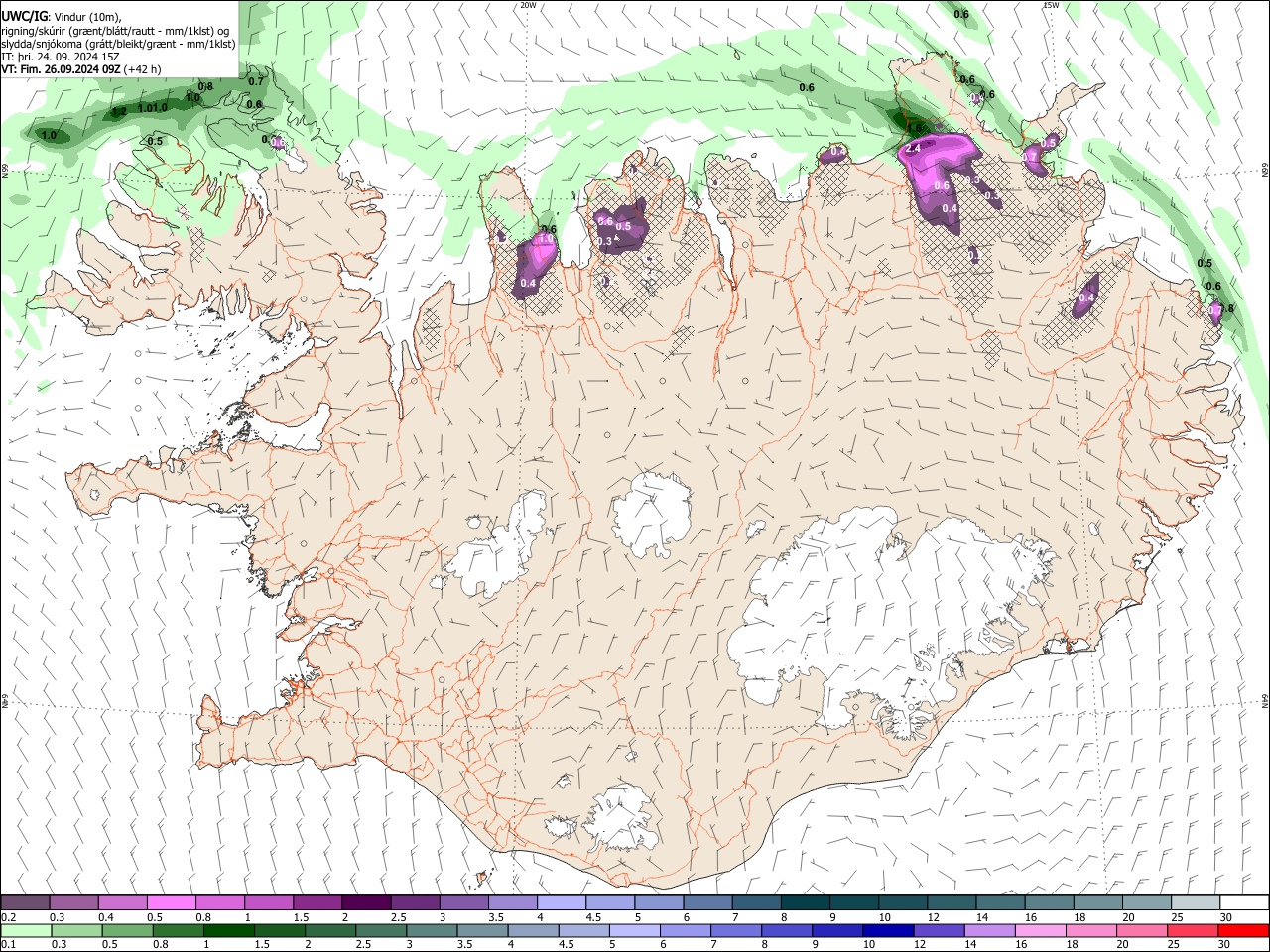Pick rain scale swatch between 25 and 30
Image resolution: width=1270 pixels, height=952 pixels.
tap(1191, 931)
